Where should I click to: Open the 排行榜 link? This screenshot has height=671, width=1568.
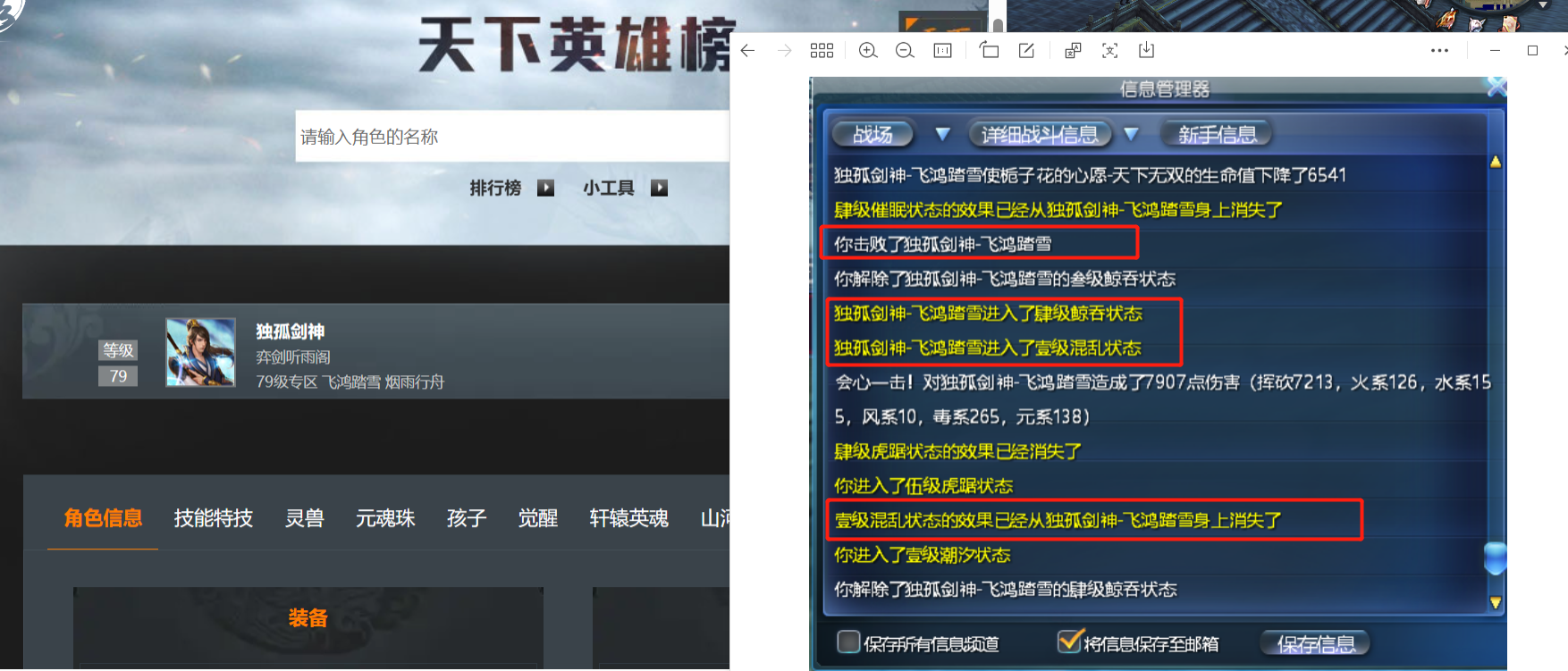[x=495, y=188]
